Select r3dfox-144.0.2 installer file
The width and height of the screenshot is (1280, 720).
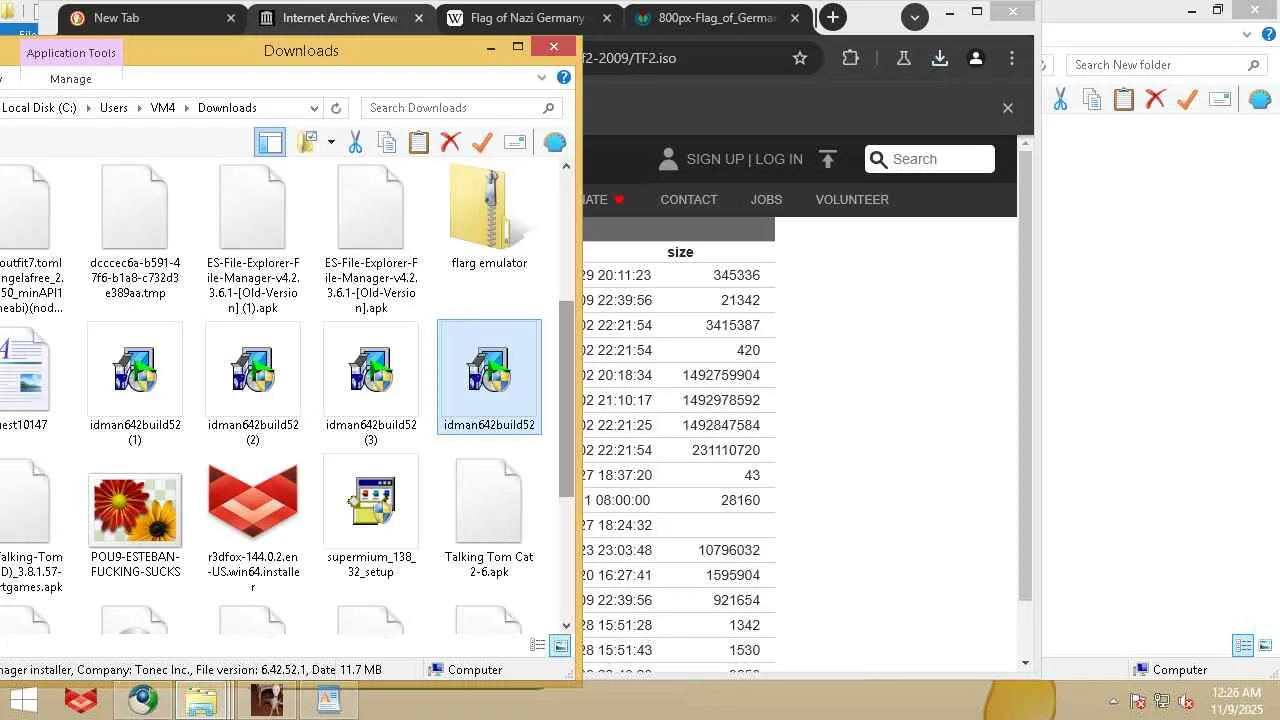pos(253,527)
